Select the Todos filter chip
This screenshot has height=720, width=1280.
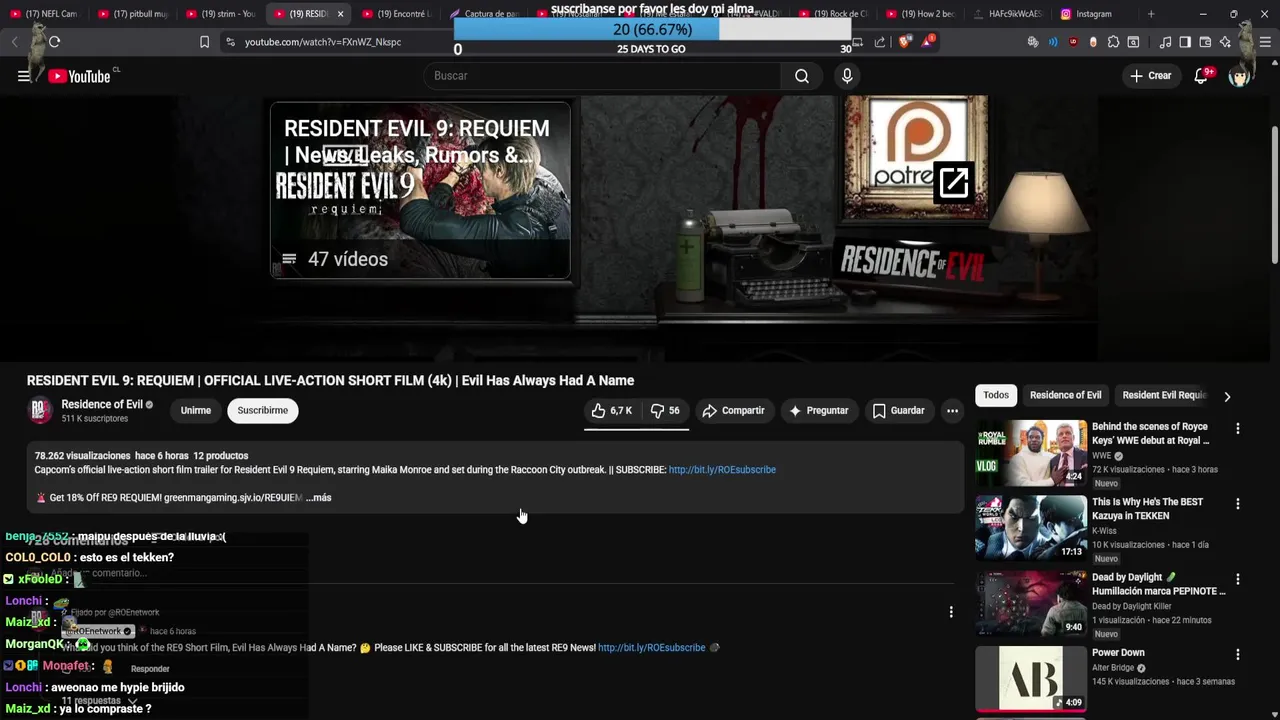996,395
